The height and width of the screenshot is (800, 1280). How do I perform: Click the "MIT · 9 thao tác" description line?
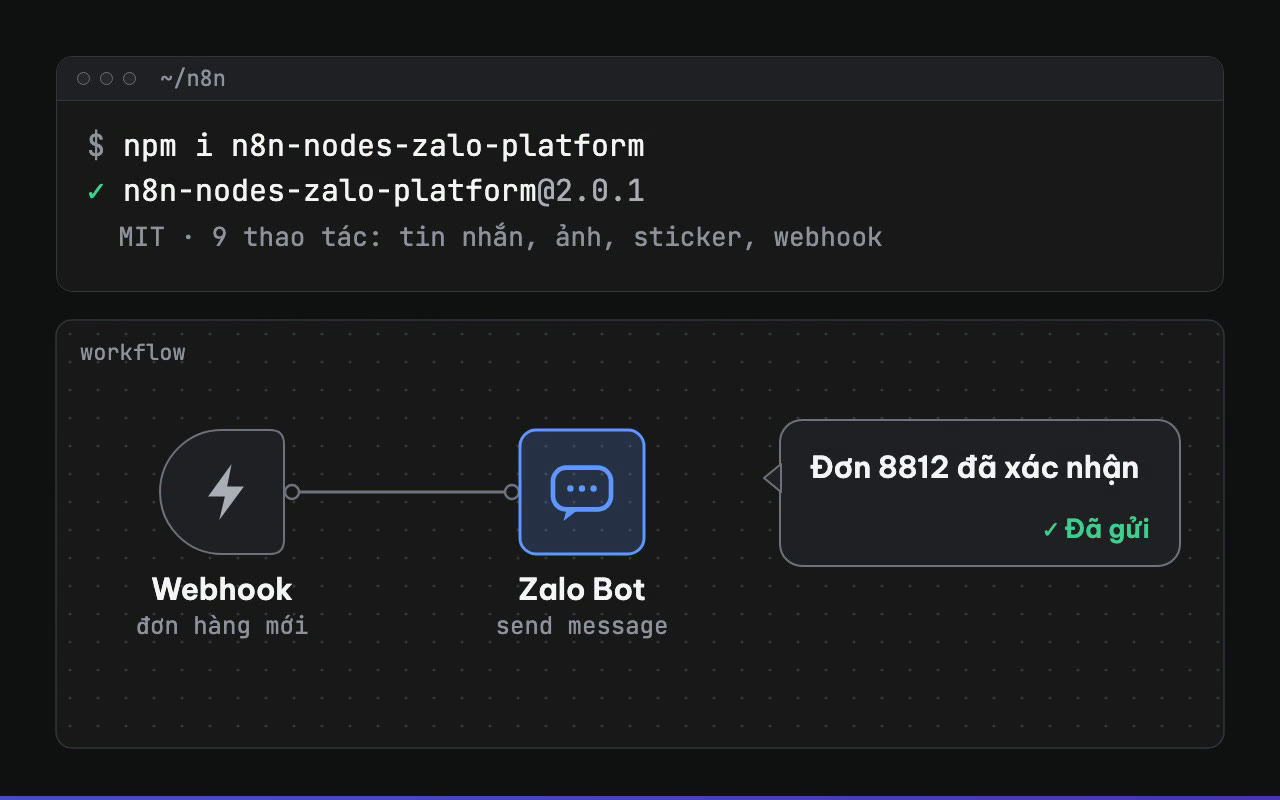(501, 237)
